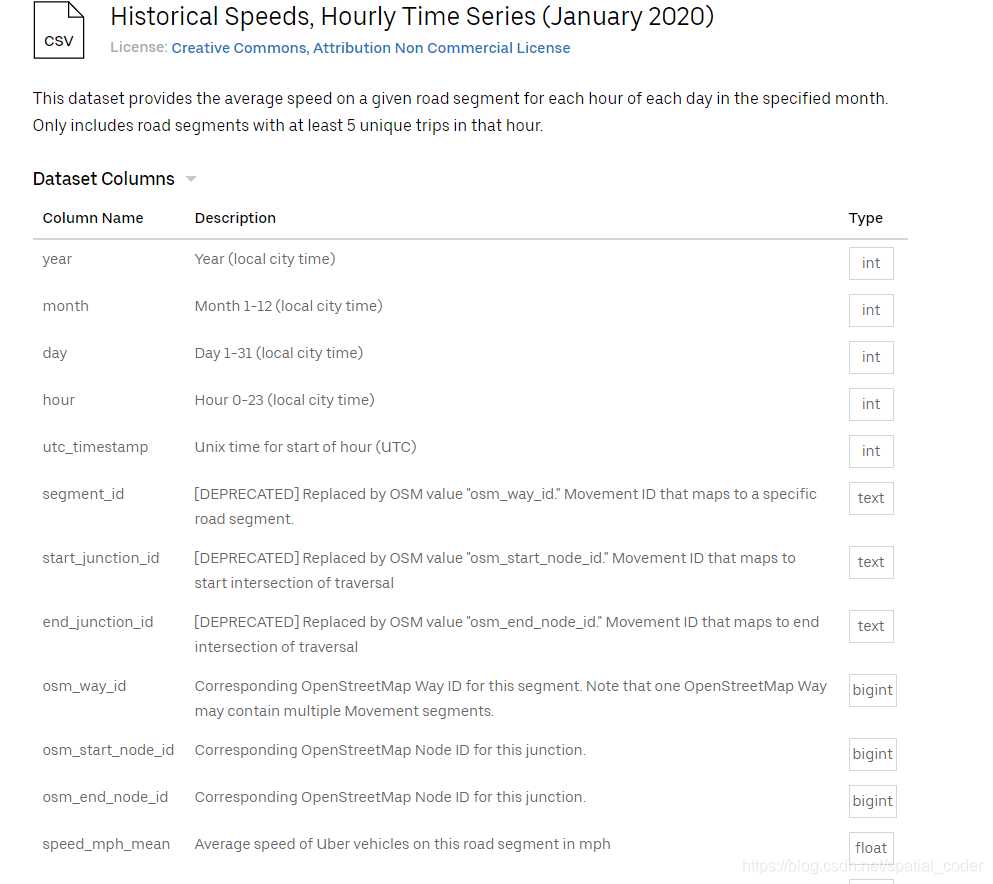Click the 'int' type badge for hour

tap(871, 404)
